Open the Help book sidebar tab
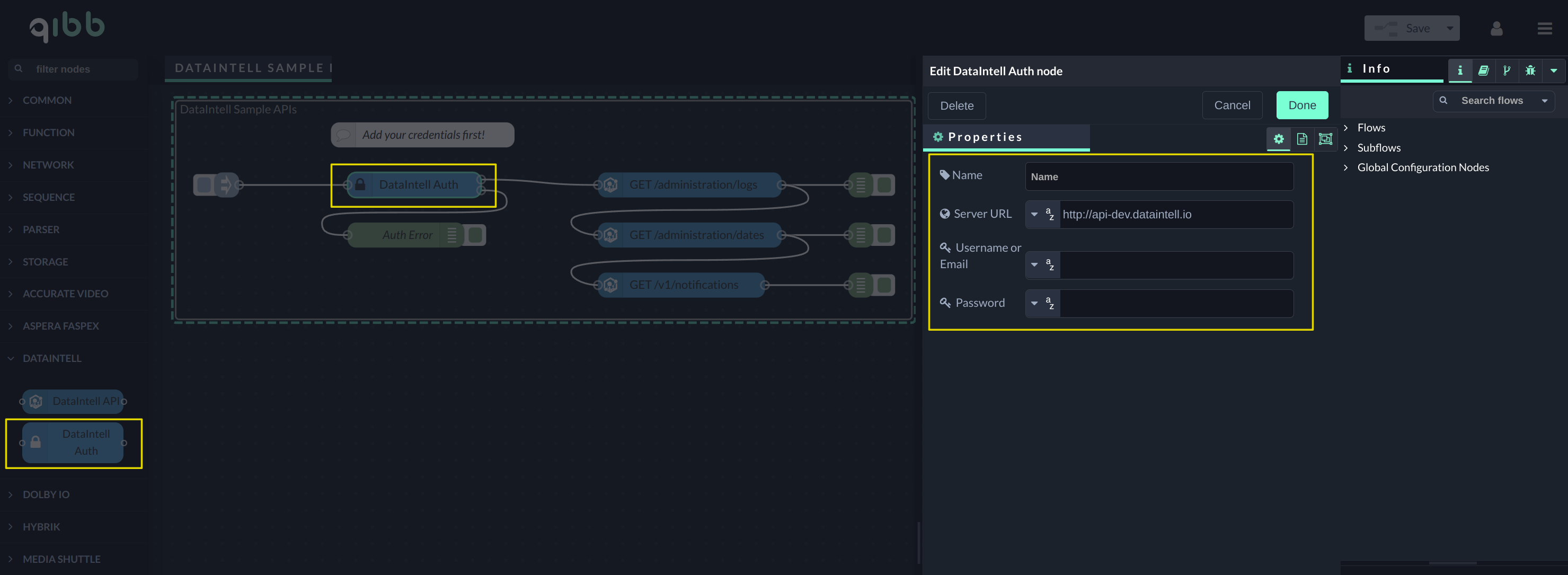Viewport: 1568px width, 575px height. point(1483,70)
